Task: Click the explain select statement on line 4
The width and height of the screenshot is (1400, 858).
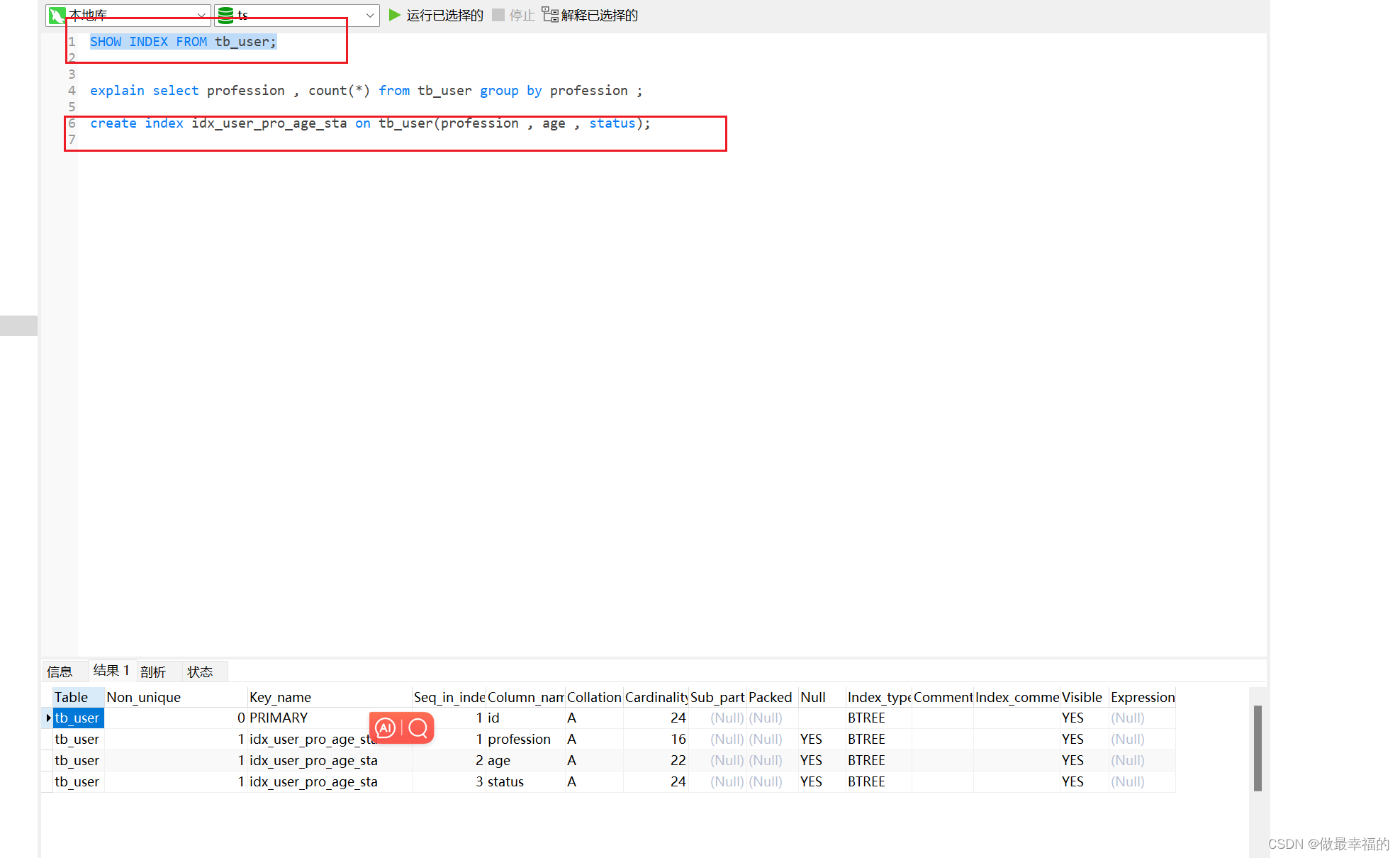Action: 366,91
